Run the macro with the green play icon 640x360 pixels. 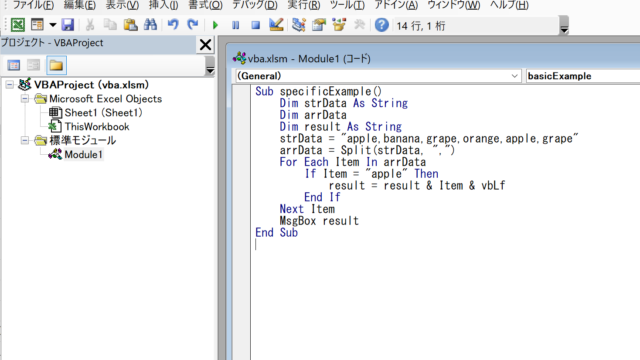pyautogui.click(x=215, y=25)
